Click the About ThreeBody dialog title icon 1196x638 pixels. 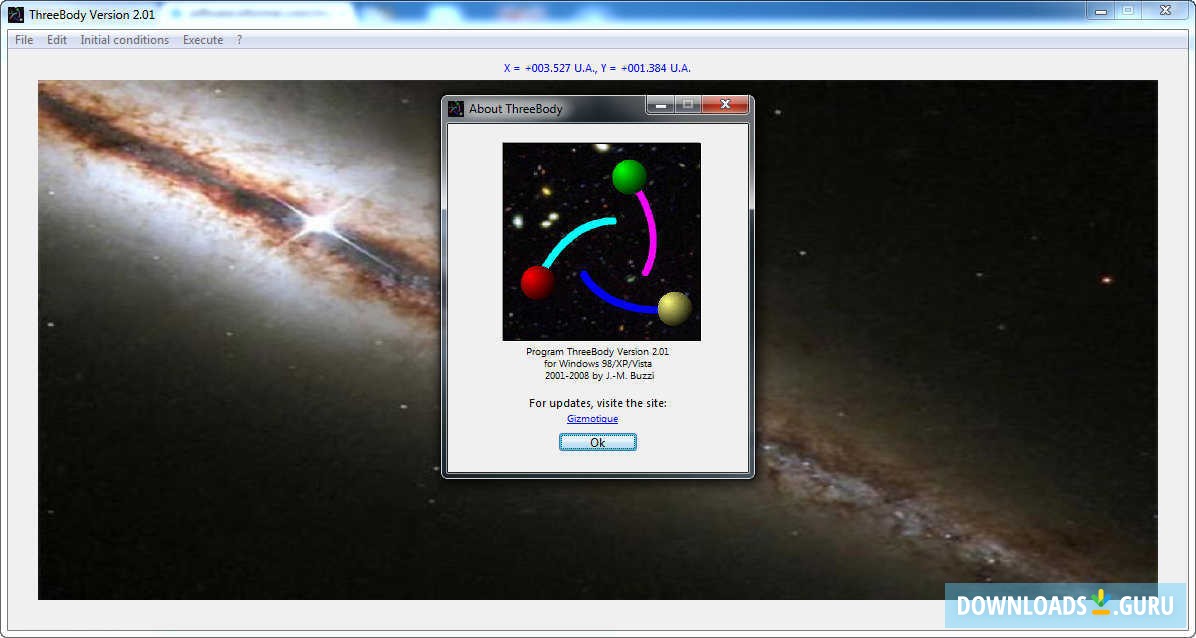455,108
